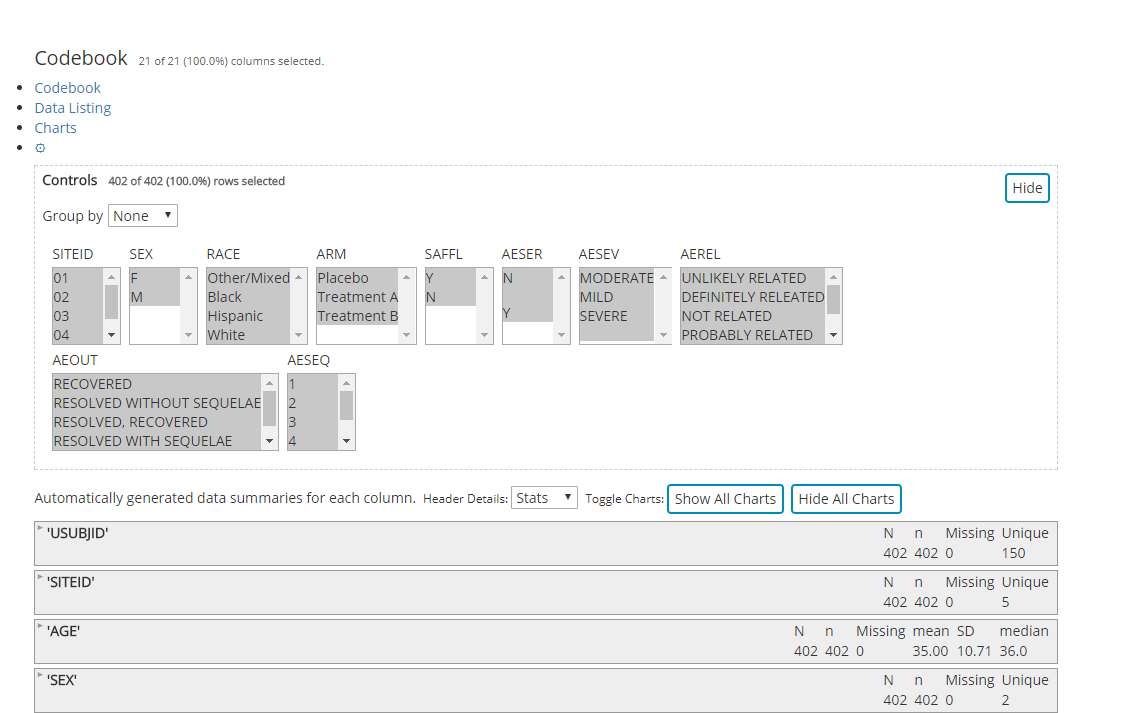Click AESEQ list scroll down arrow
This screenshot has height=713, width=1123.
click(x=347, y=441)
